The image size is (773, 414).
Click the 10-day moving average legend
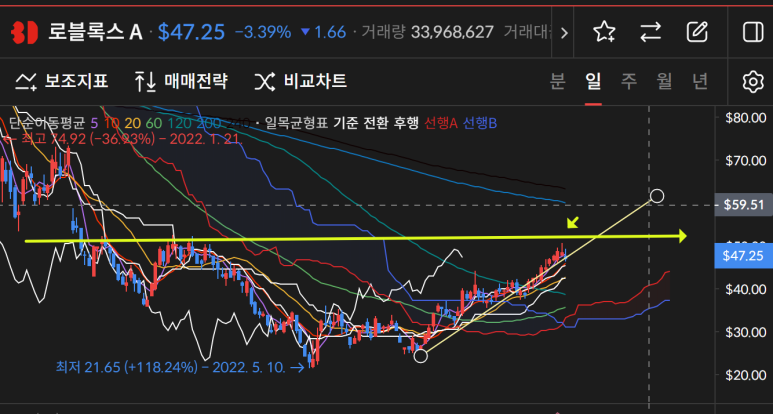tap(111, 123)
